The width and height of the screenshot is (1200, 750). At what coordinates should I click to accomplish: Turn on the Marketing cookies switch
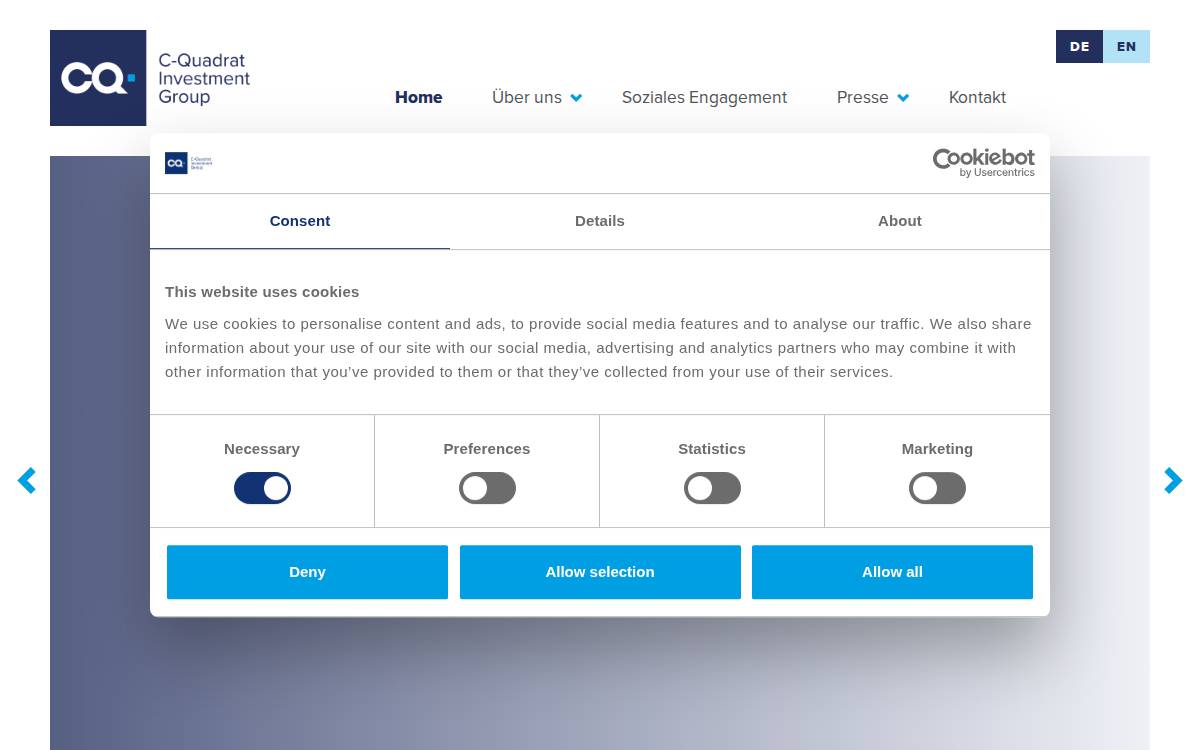pyautogui.click(x=937, y=488)
